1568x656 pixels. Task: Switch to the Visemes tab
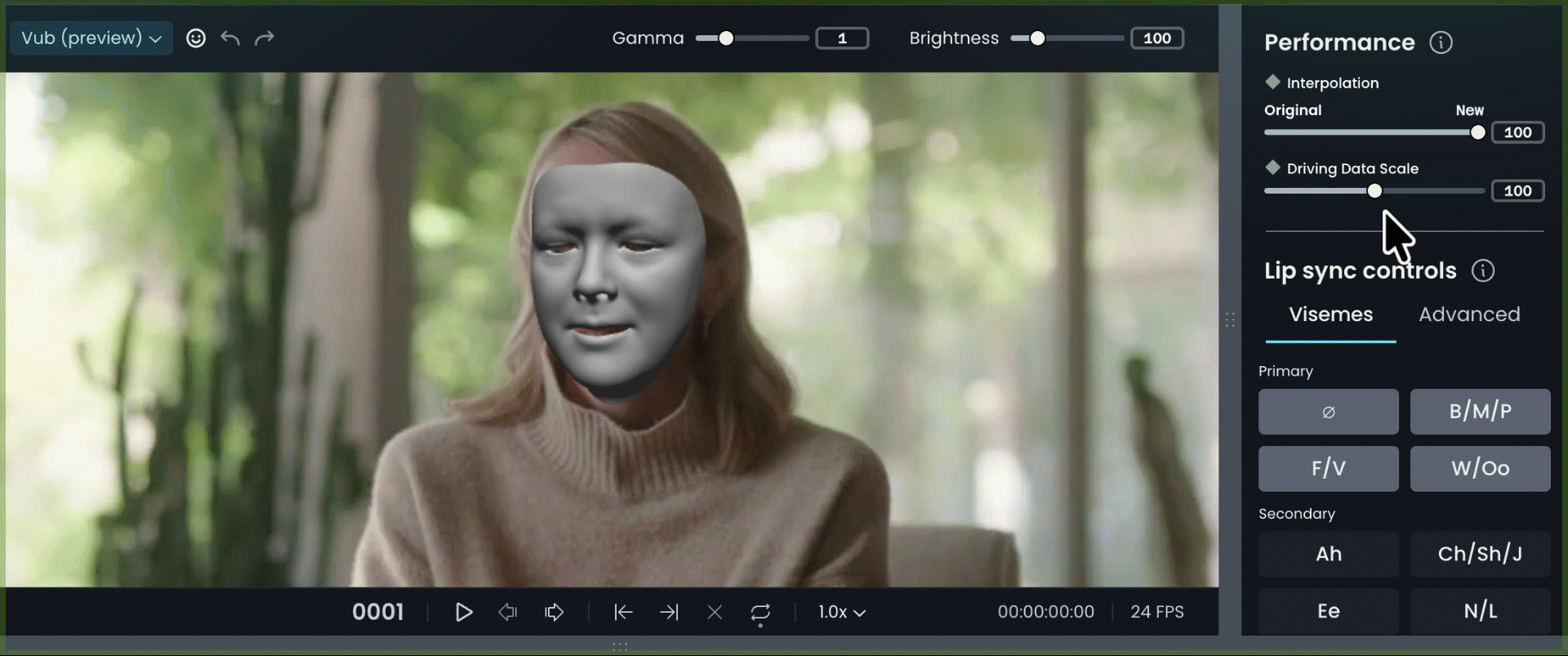[x=1330, y=315]
